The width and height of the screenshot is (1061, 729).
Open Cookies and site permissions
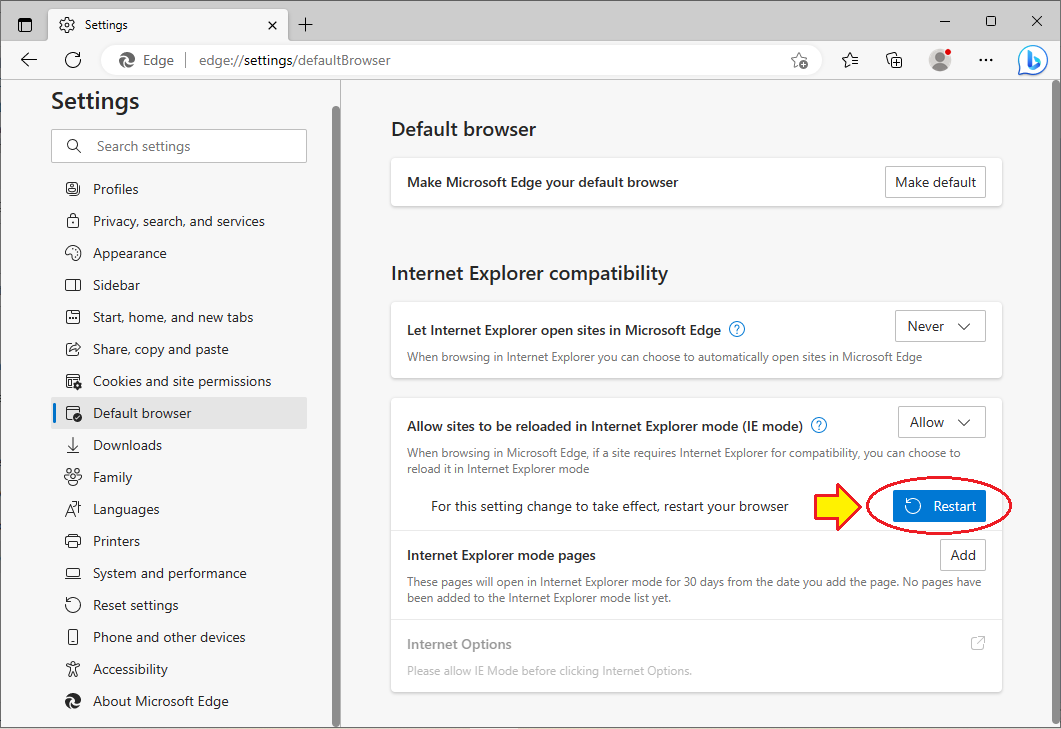click(179, 381)
